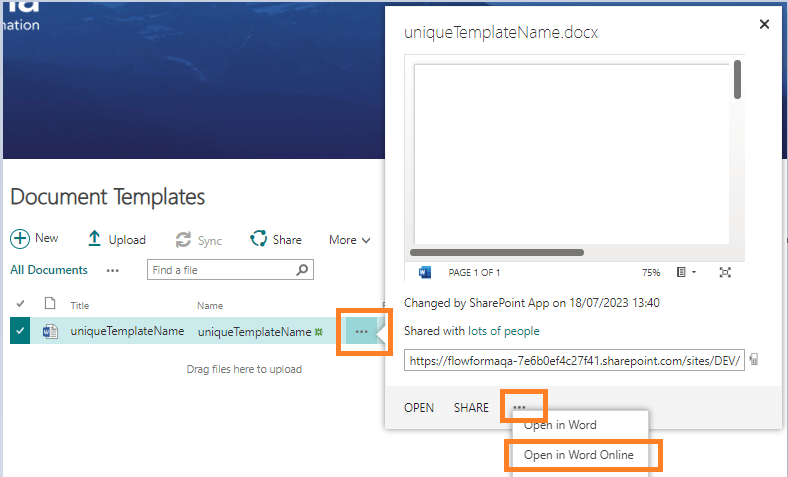
Task: Click SHARE in the callout footer
Action: coord(471,408)
